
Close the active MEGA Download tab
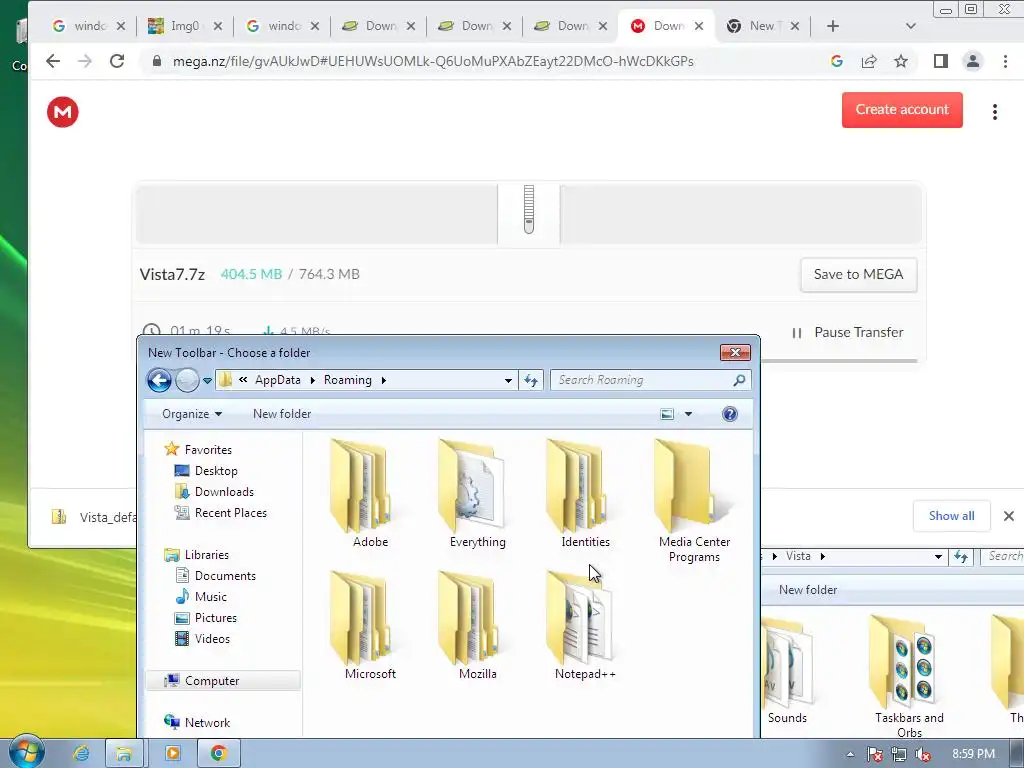click(x=699, y=26)
